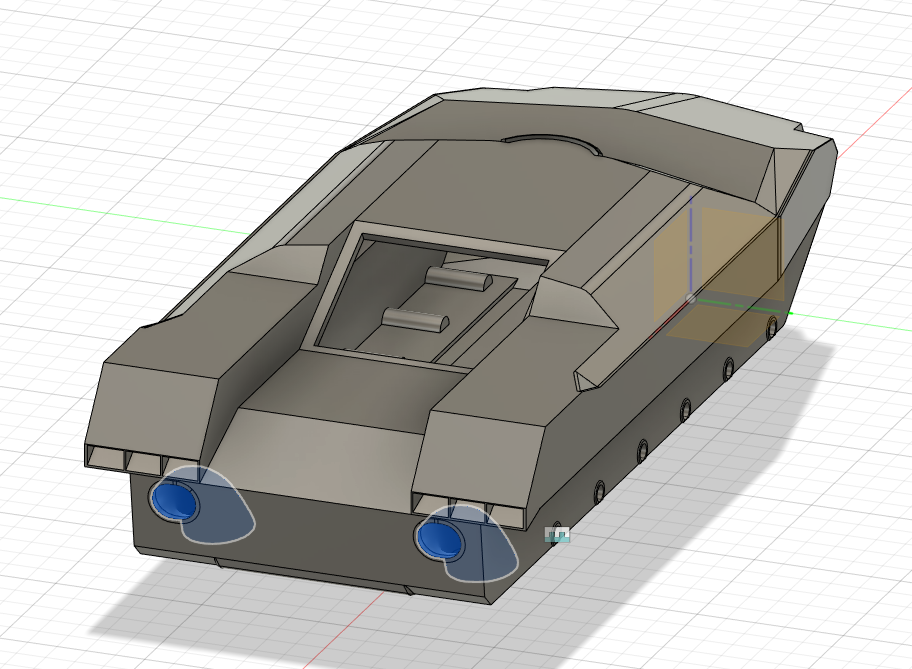This screenshot has height=669, width=912.
Task: Select the upper cylinder inside the recess
Action: (x=460, y=279)
